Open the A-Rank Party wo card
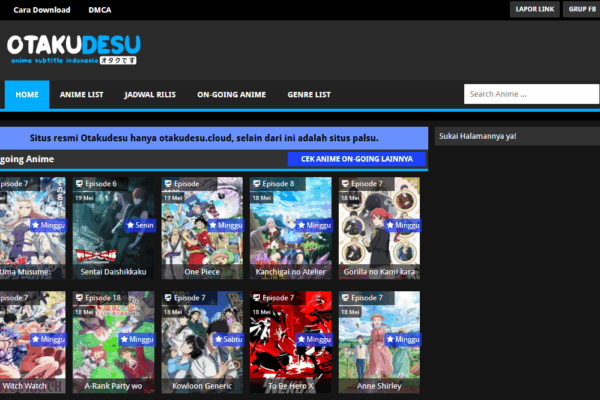 [113, 342]
